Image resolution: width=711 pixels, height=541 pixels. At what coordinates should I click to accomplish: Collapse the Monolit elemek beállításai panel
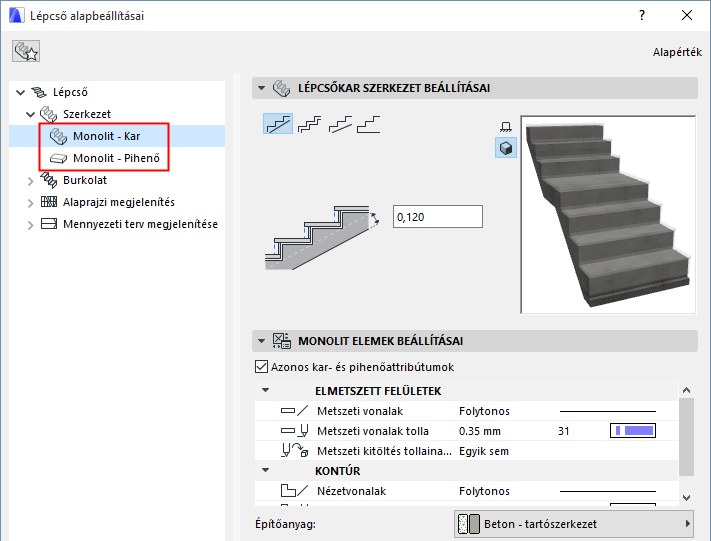[262, 341]
